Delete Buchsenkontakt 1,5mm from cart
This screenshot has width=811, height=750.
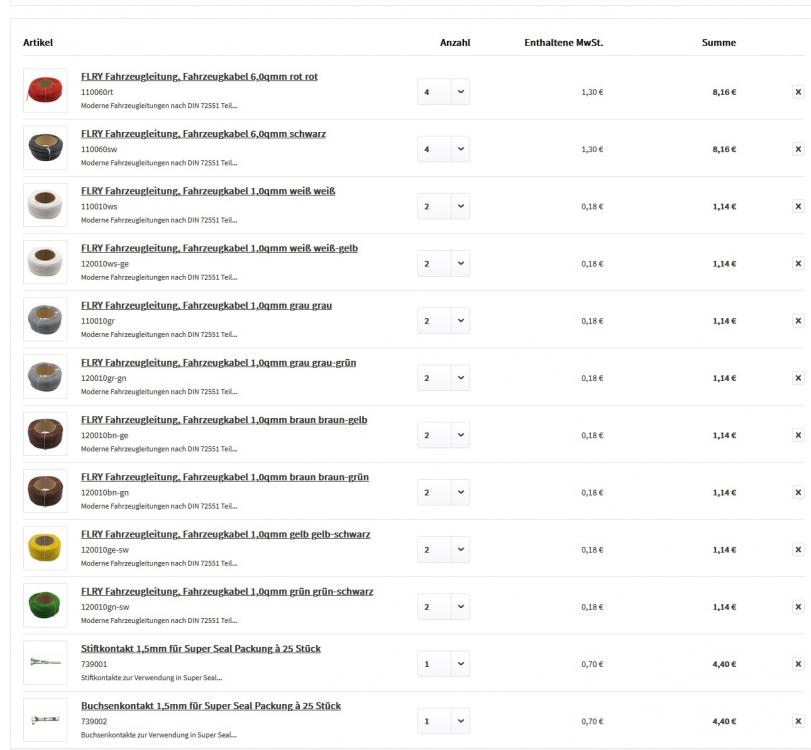point(798,721)
